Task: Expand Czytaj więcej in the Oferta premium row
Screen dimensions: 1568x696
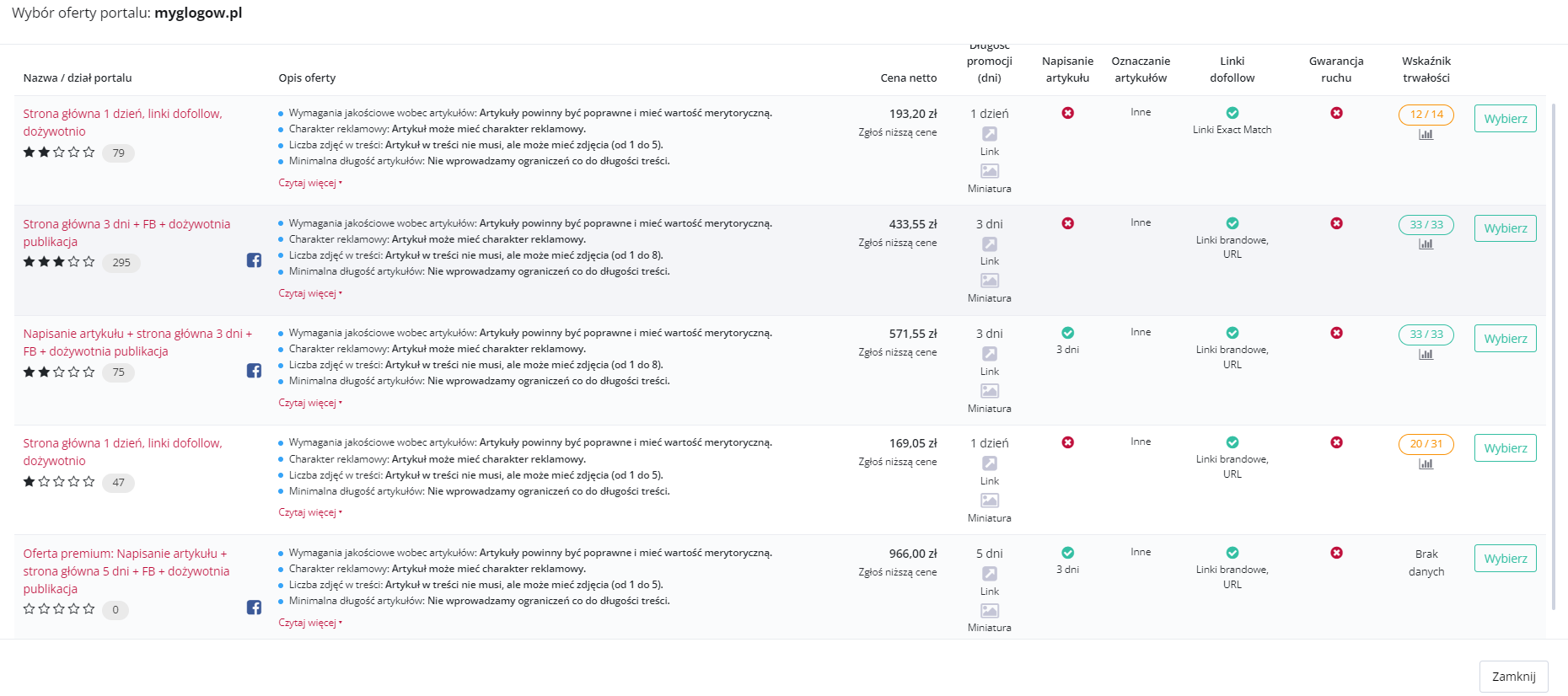Action: pos(309,623)
